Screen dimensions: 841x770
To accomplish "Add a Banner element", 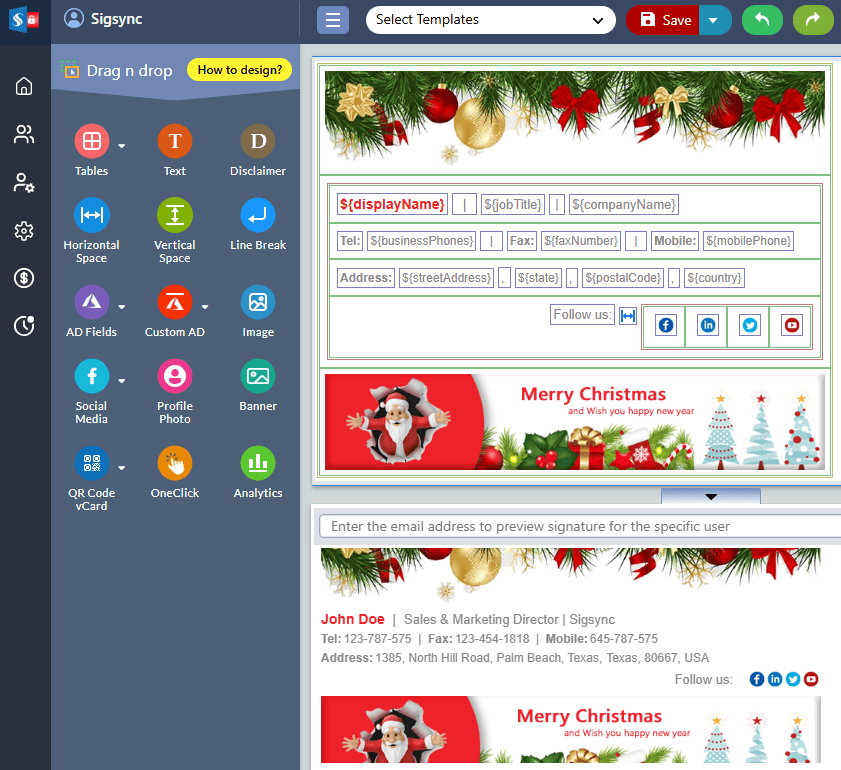I will click(258, 377).
